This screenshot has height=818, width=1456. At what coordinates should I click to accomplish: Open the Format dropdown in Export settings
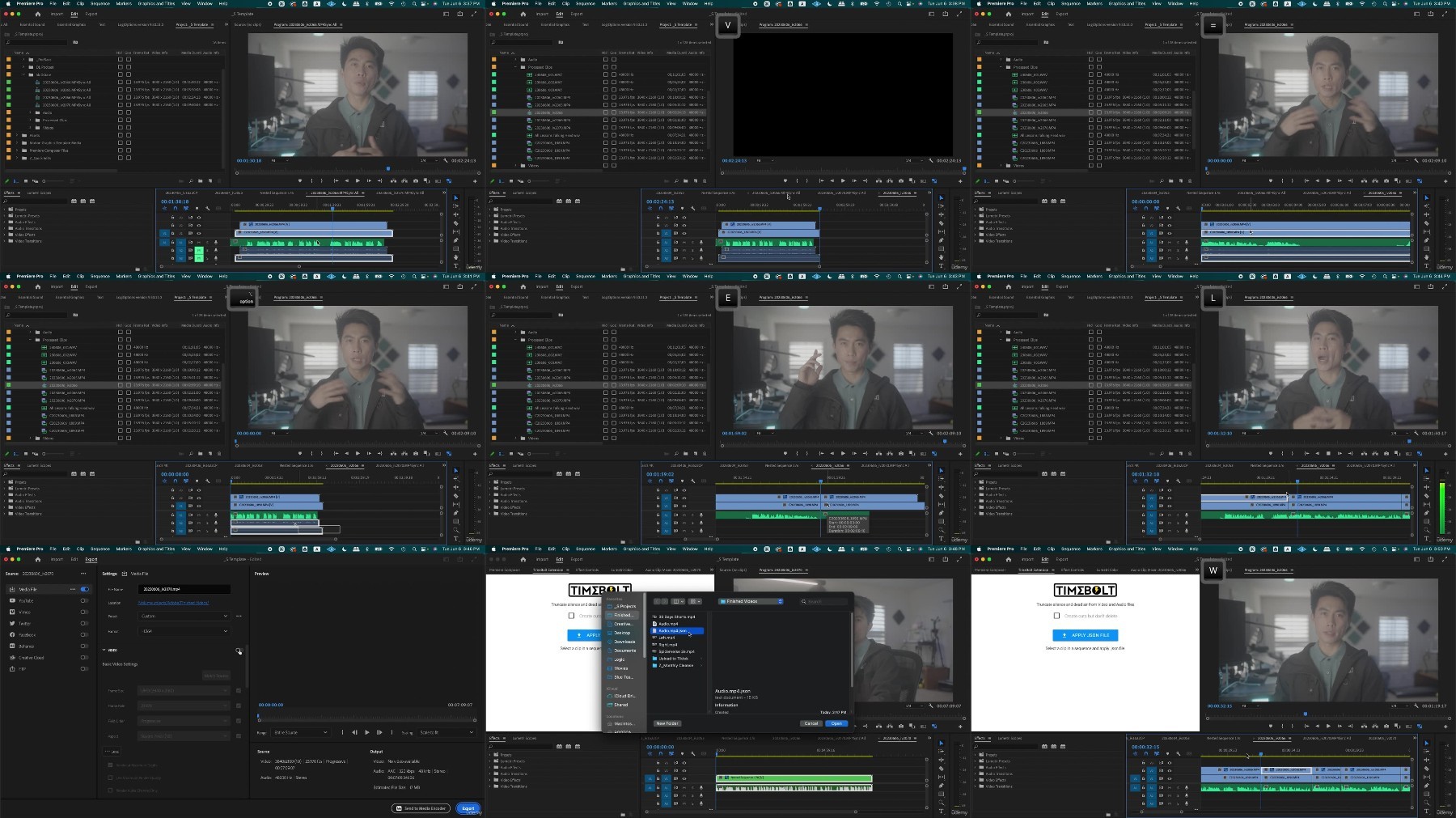click(x=184, y=631)
